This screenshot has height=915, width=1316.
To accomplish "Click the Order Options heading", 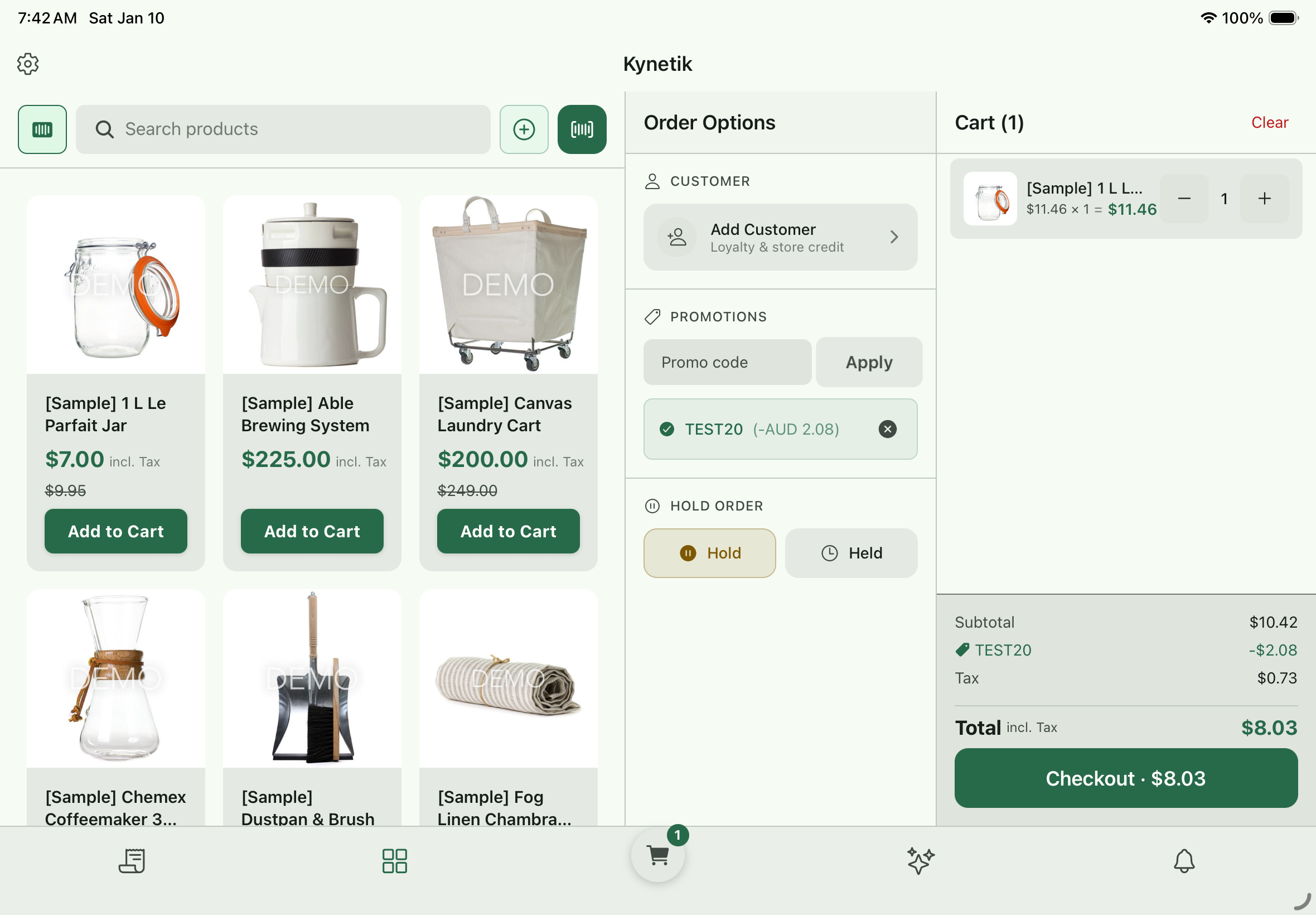I will tap(709, 122).
